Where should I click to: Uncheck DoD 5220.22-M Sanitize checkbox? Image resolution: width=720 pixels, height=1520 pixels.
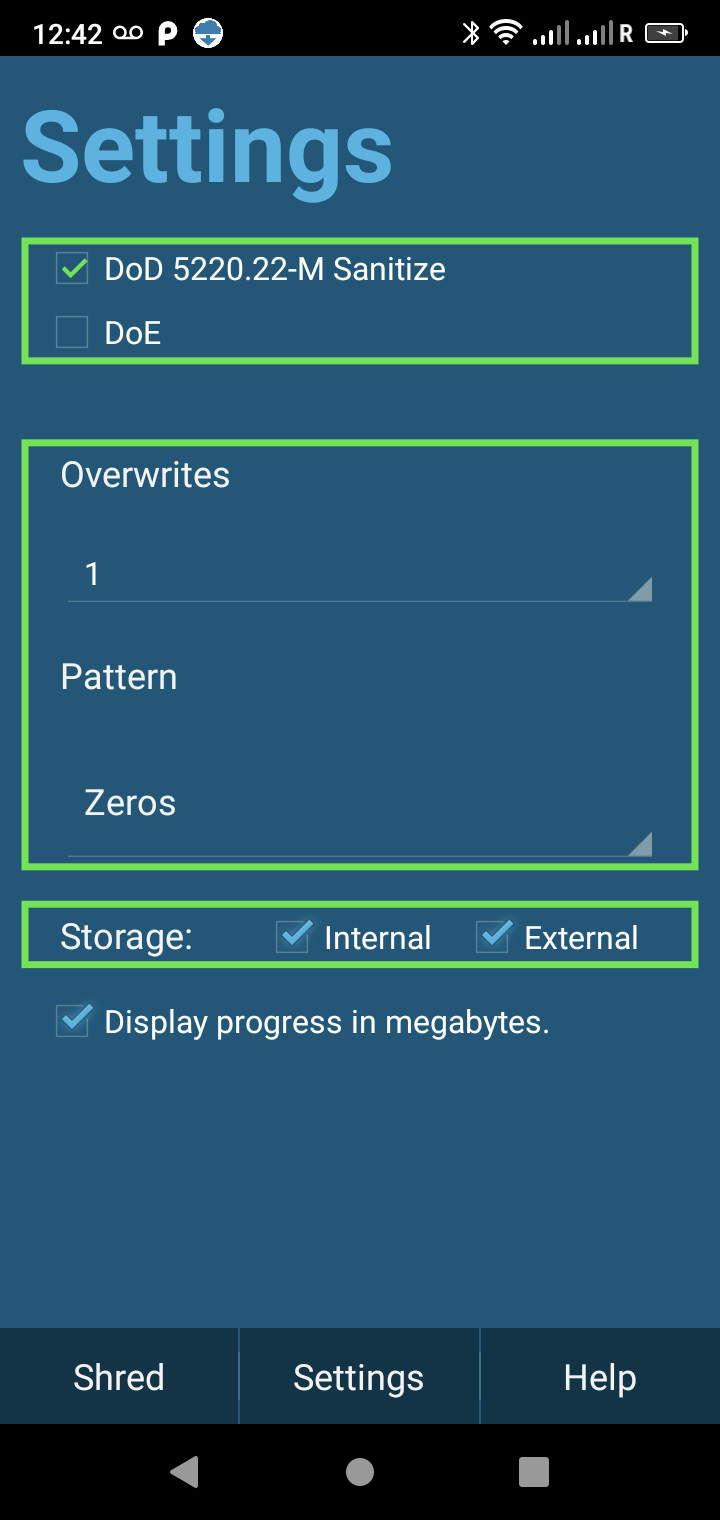72,269
